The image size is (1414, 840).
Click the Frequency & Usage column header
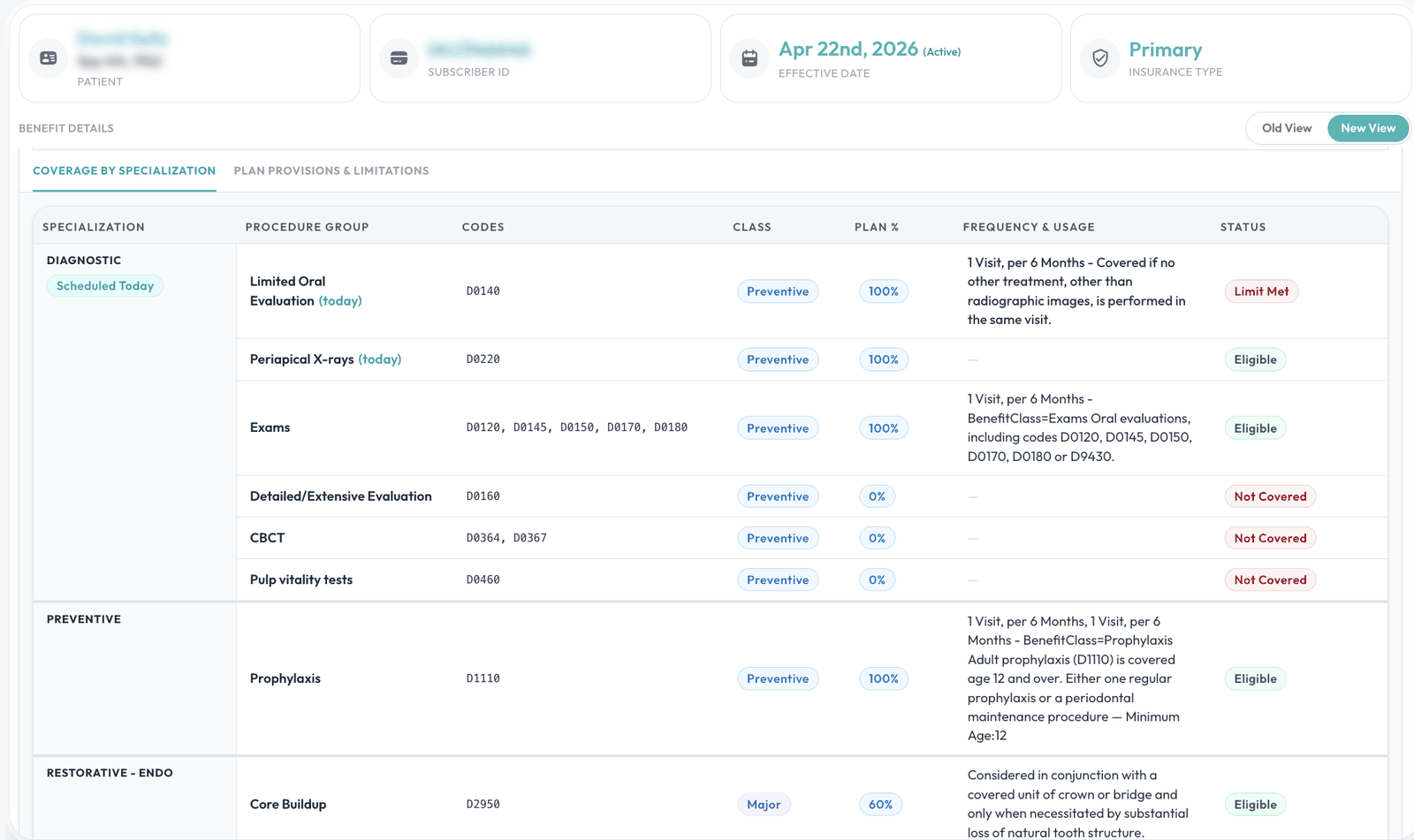coord(1029,227)
